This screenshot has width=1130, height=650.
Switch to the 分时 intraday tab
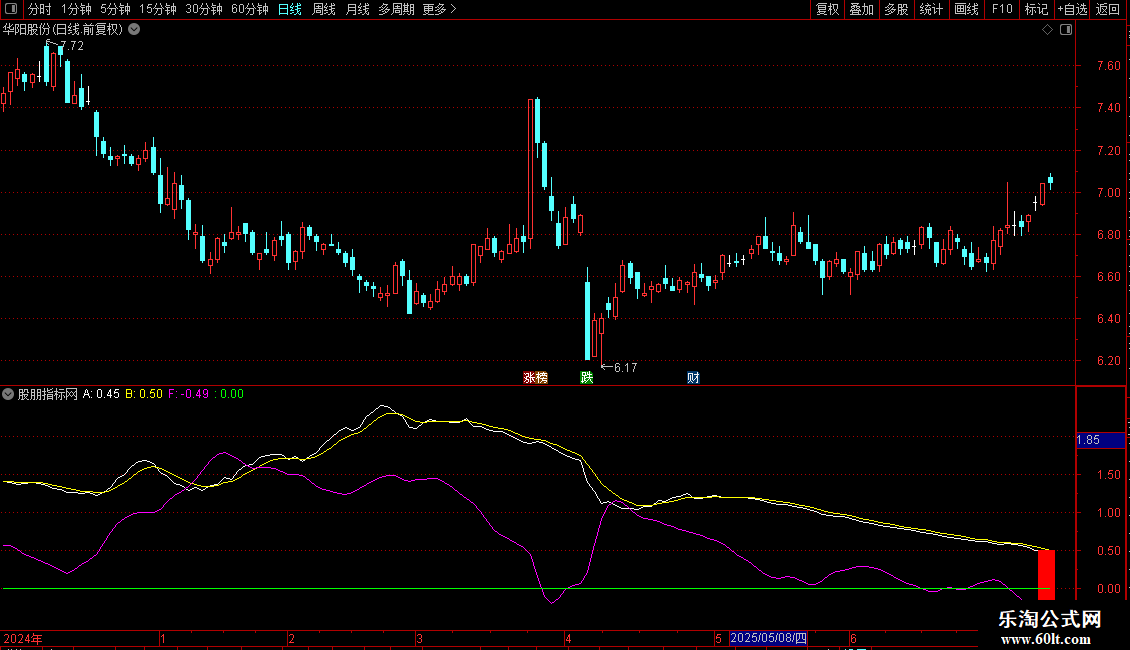click(39, 9)
